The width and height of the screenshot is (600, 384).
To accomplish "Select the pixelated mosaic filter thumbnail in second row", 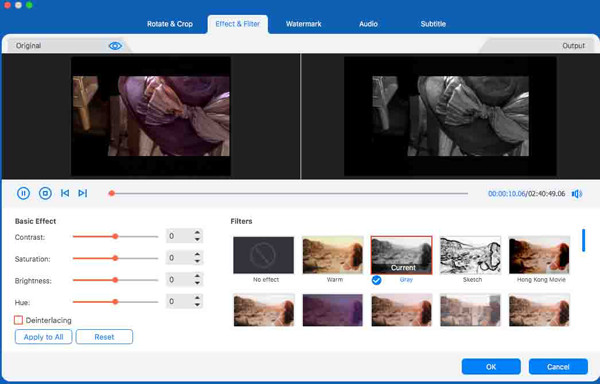I will (x=470, y=310).
